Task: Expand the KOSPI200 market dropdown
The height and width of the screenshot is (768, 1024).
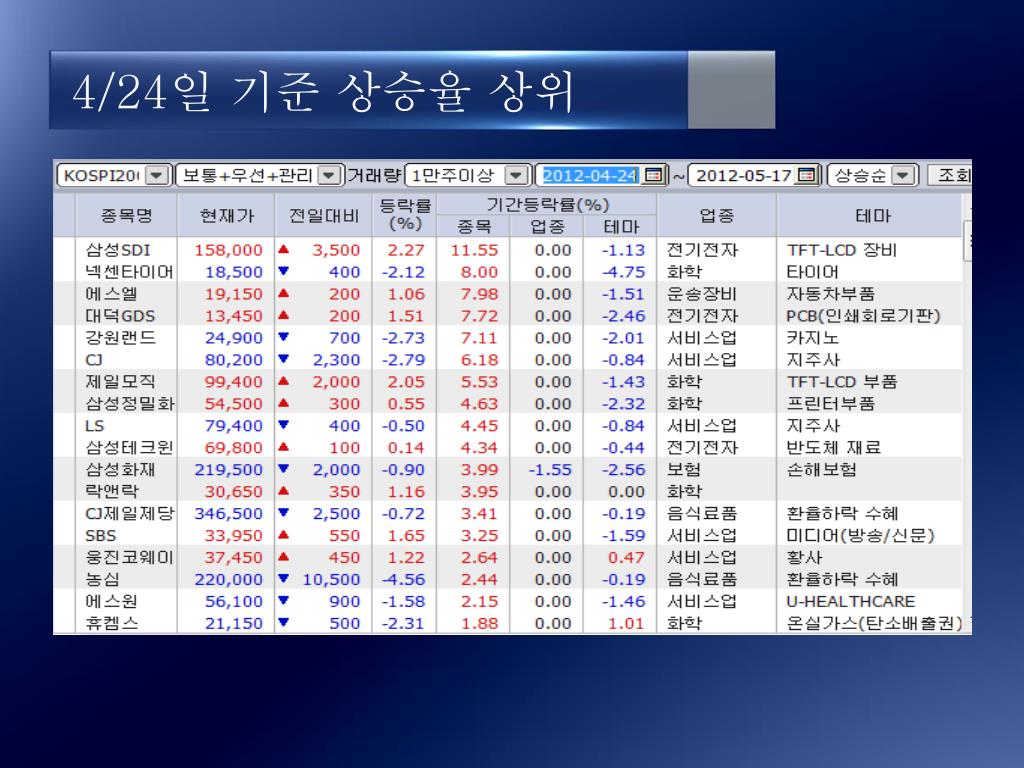Action: (157, 175)
